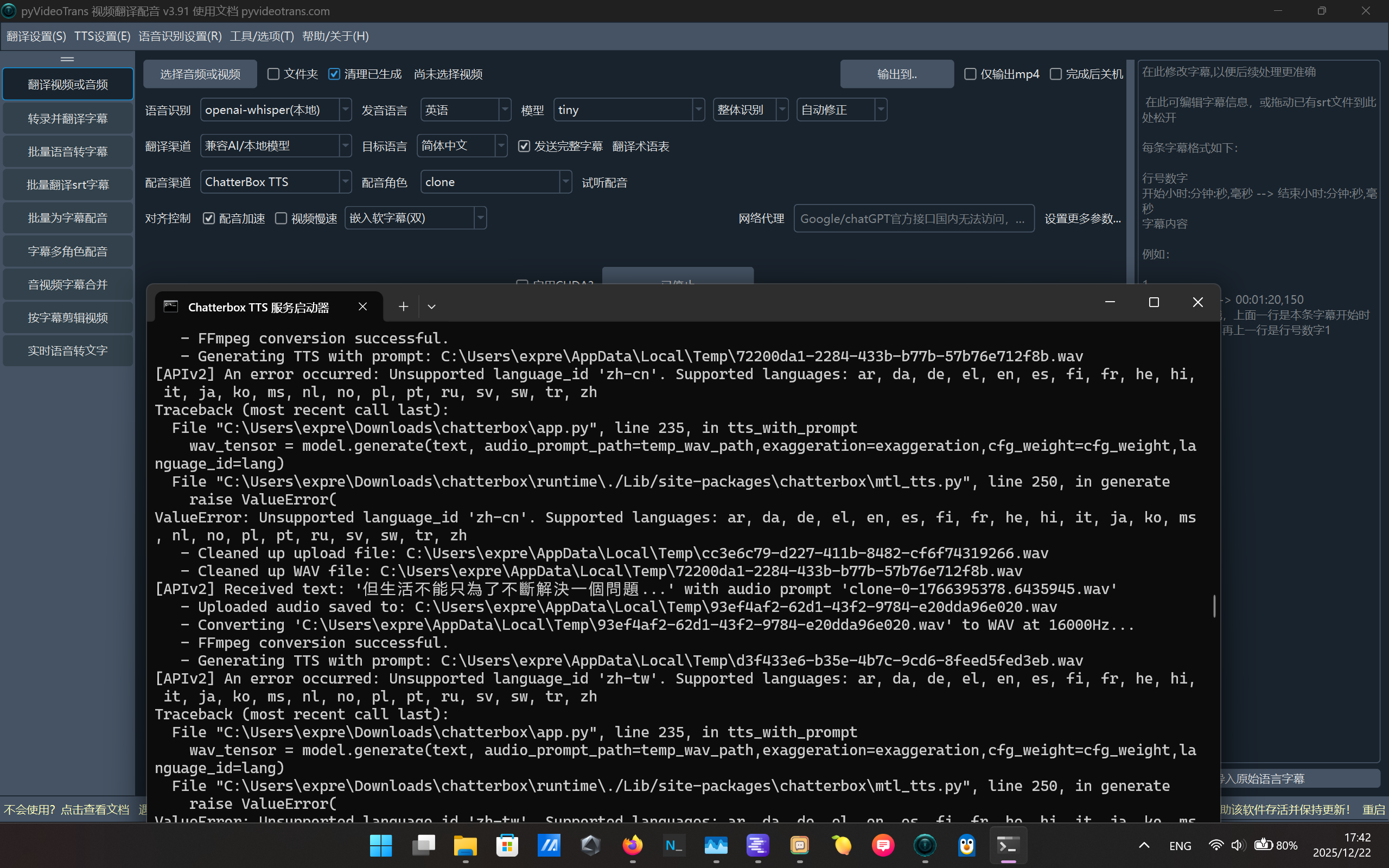The image size is (1389, 868).
Task: Open the 配音渠道 ChatterBox TTS dropdown
Action: coord(345,182)
